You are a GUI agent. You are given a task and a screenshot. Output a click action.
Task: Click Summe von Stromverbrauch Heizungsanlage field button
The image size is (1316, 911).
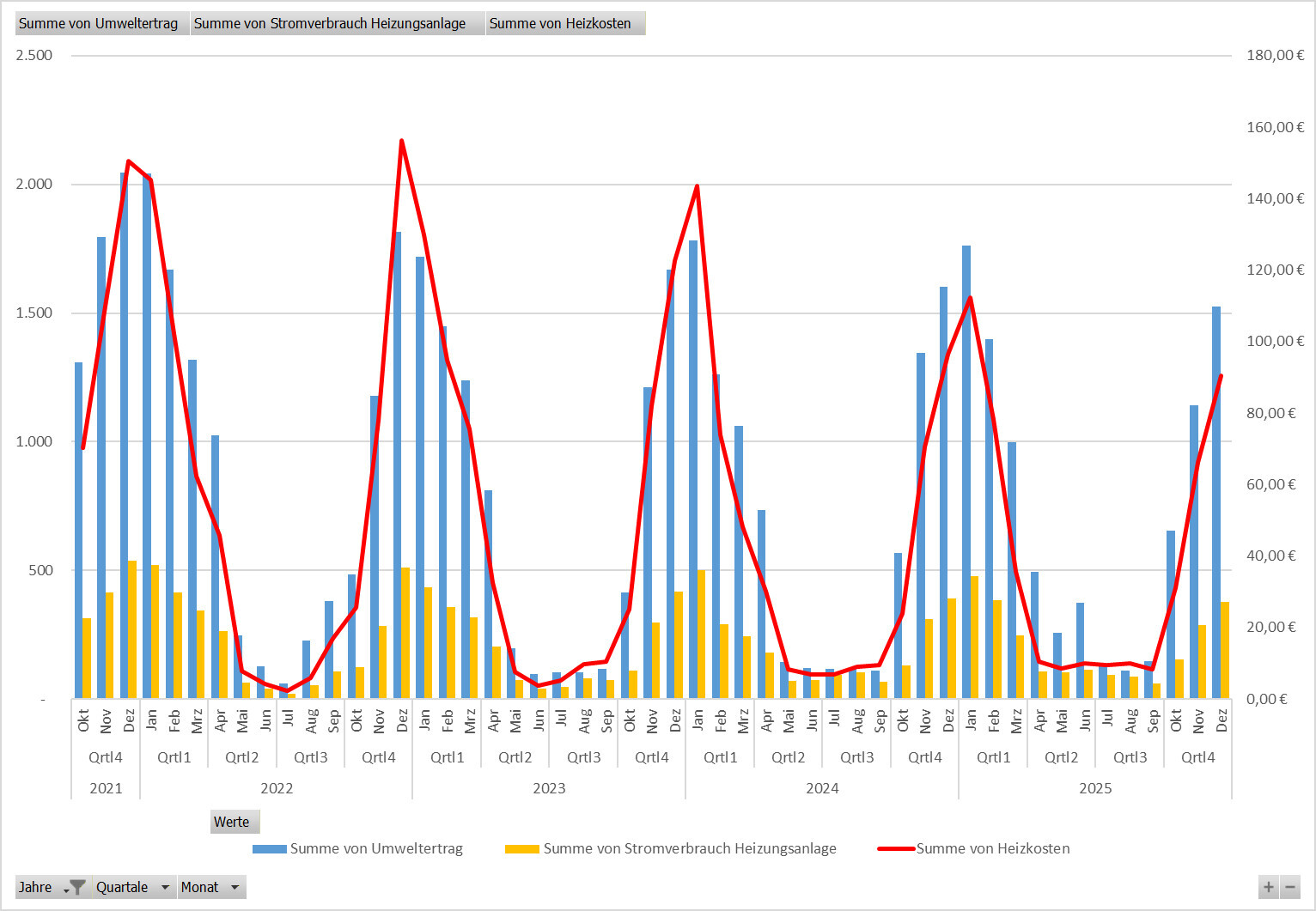330,24
